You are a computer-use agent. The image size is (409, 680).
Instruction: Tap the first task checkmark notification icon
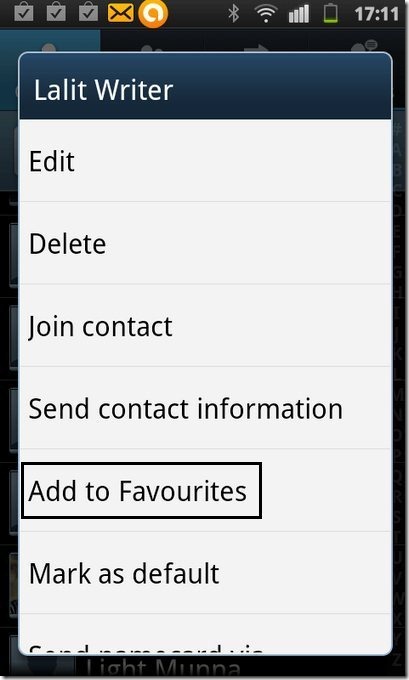tap(24, 12)
